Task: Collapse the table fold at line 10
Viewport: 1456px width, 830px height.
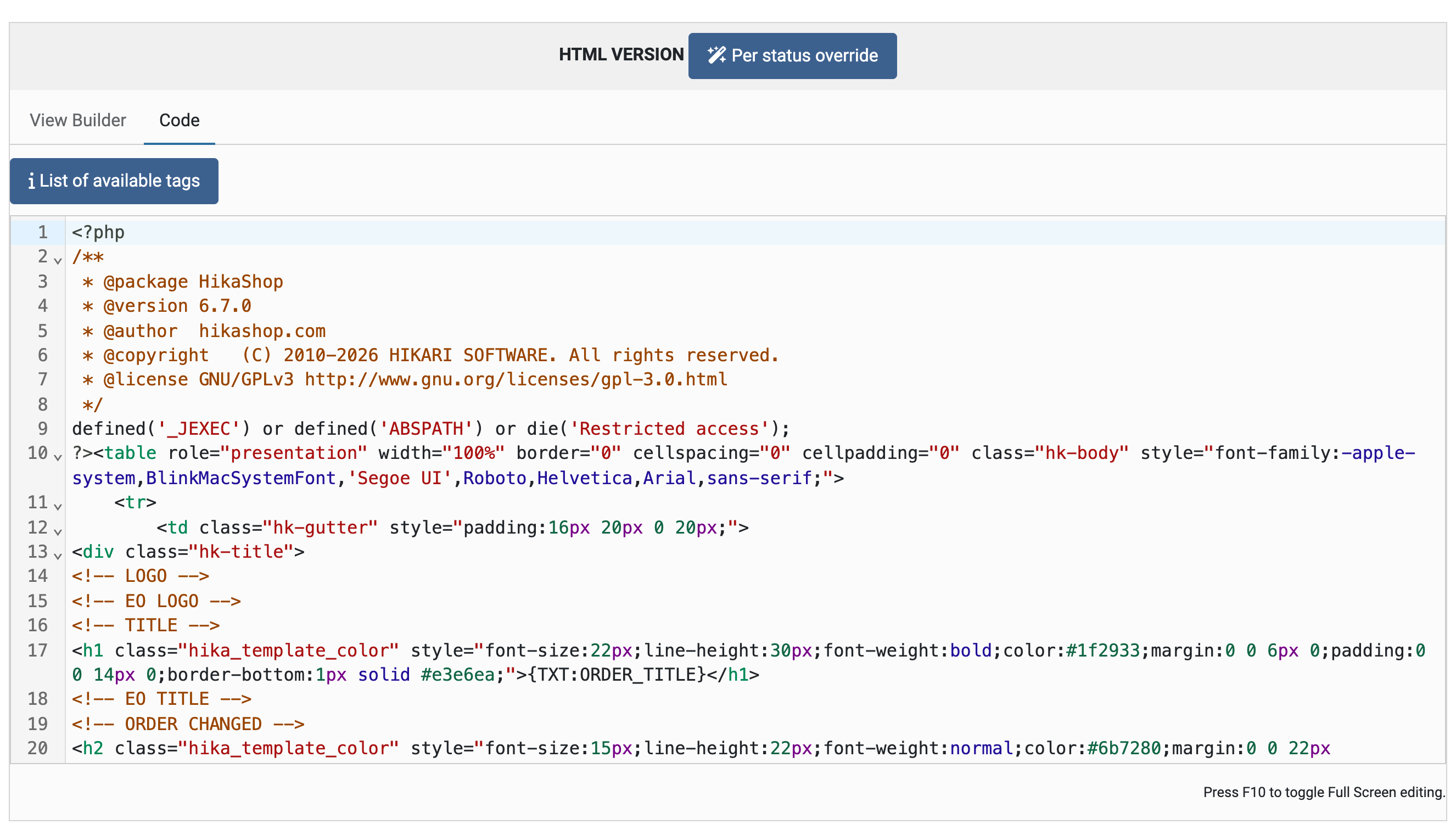Action: click(x=58, y=457)
